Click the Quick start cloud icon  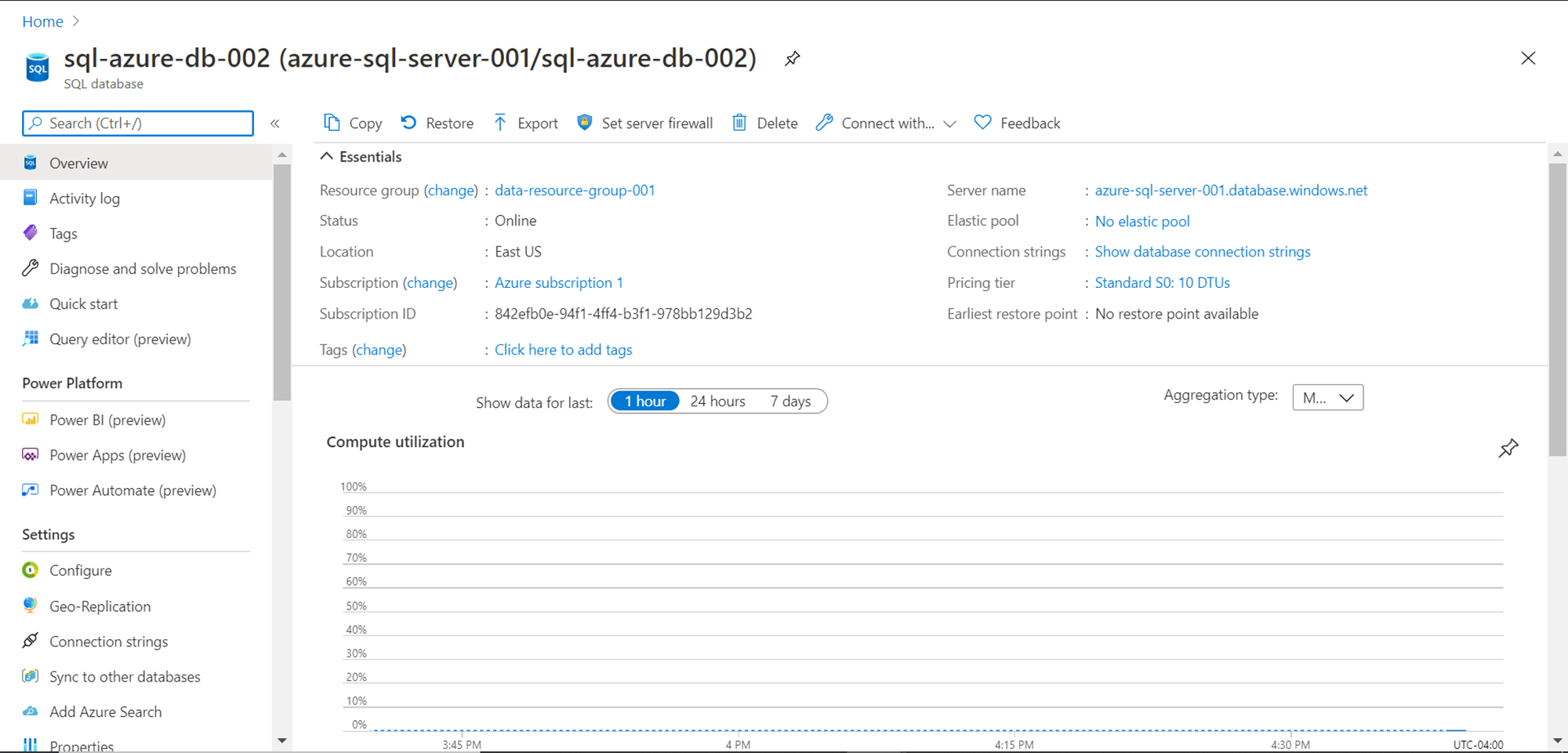tap(31, 304)
